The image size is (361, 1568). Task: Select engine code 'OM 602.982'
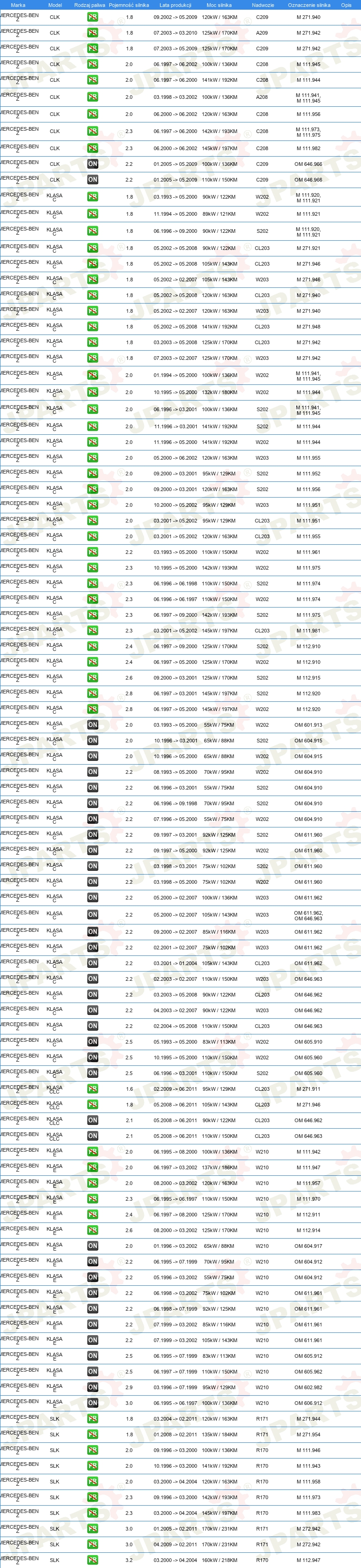pos(309,1387)
